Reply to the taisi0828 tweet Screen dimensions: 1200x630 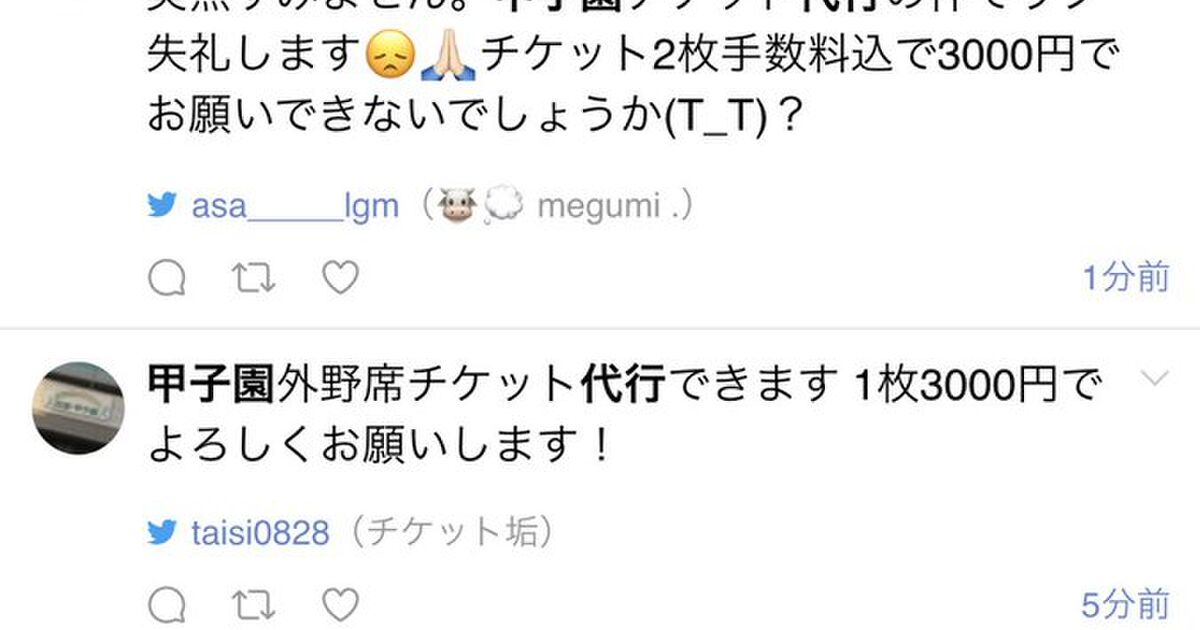[x=167, y=605]
